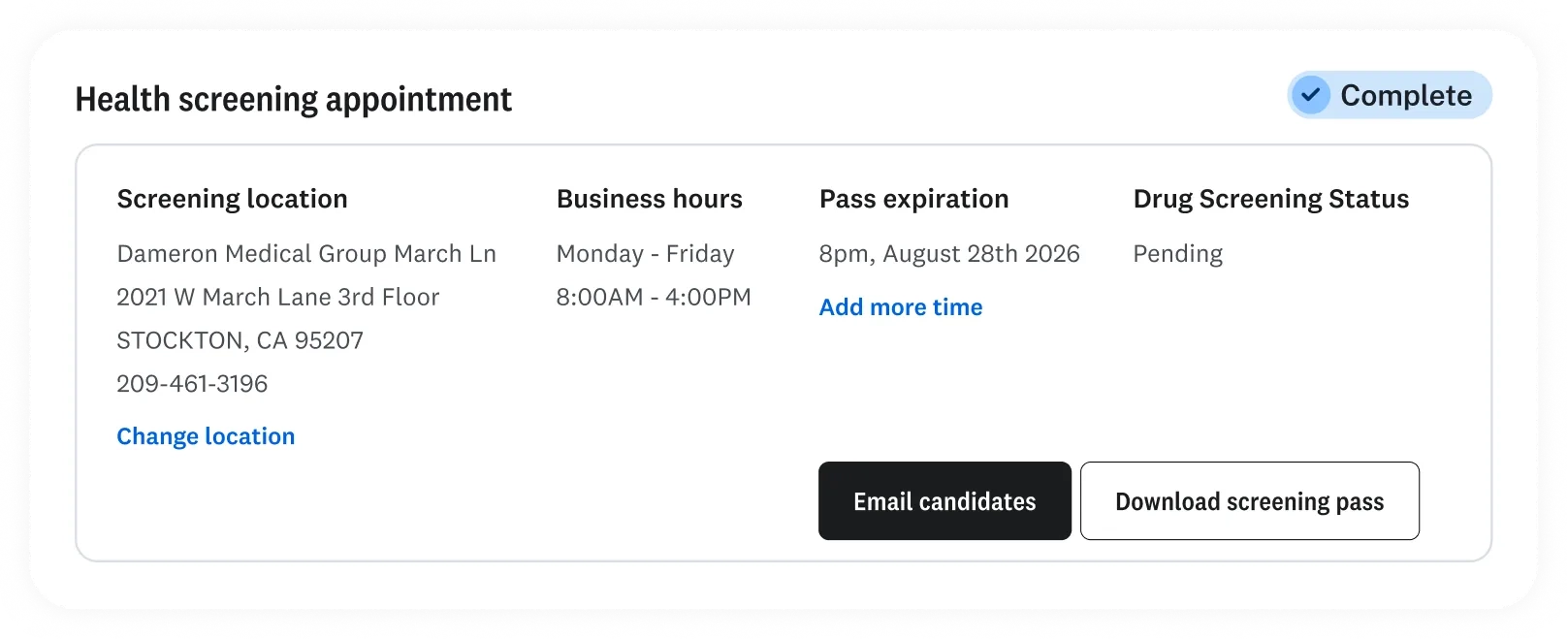Click the blue checkmark icon beside Complete
The image size is (1568, 639).
[1311, 95]
